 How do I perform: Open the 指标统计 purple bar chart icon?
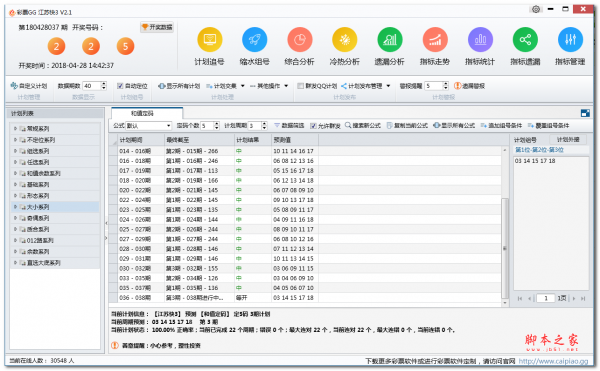tap(480, 39)
